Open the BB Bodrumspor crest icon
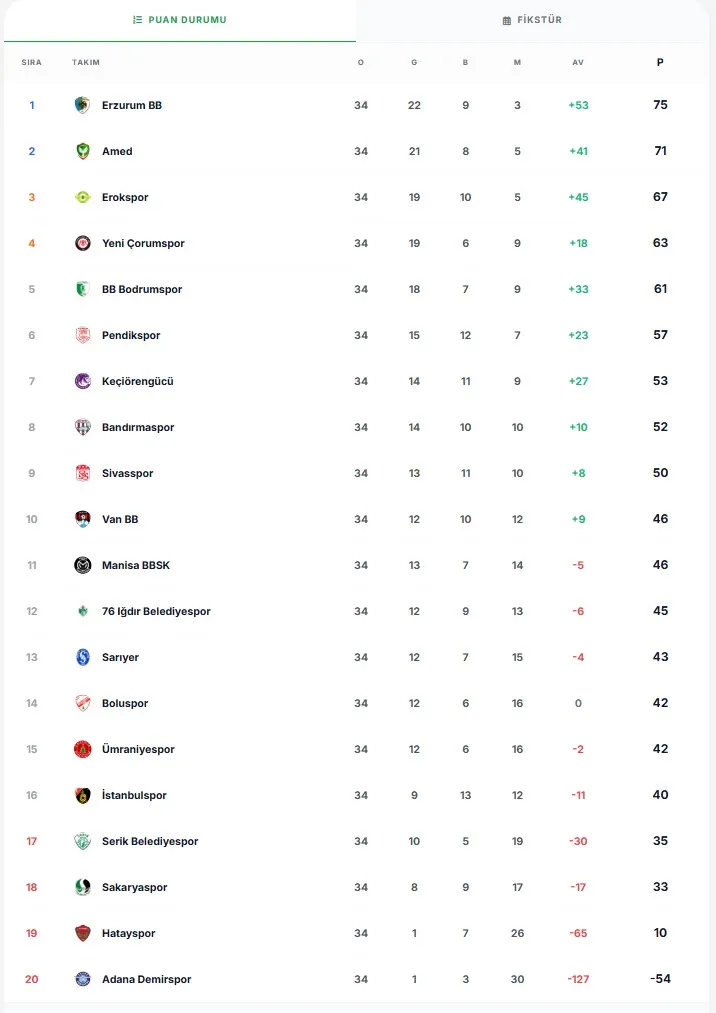The height and width of the screenshot is (1013, 716). click(x=82, y=289)
